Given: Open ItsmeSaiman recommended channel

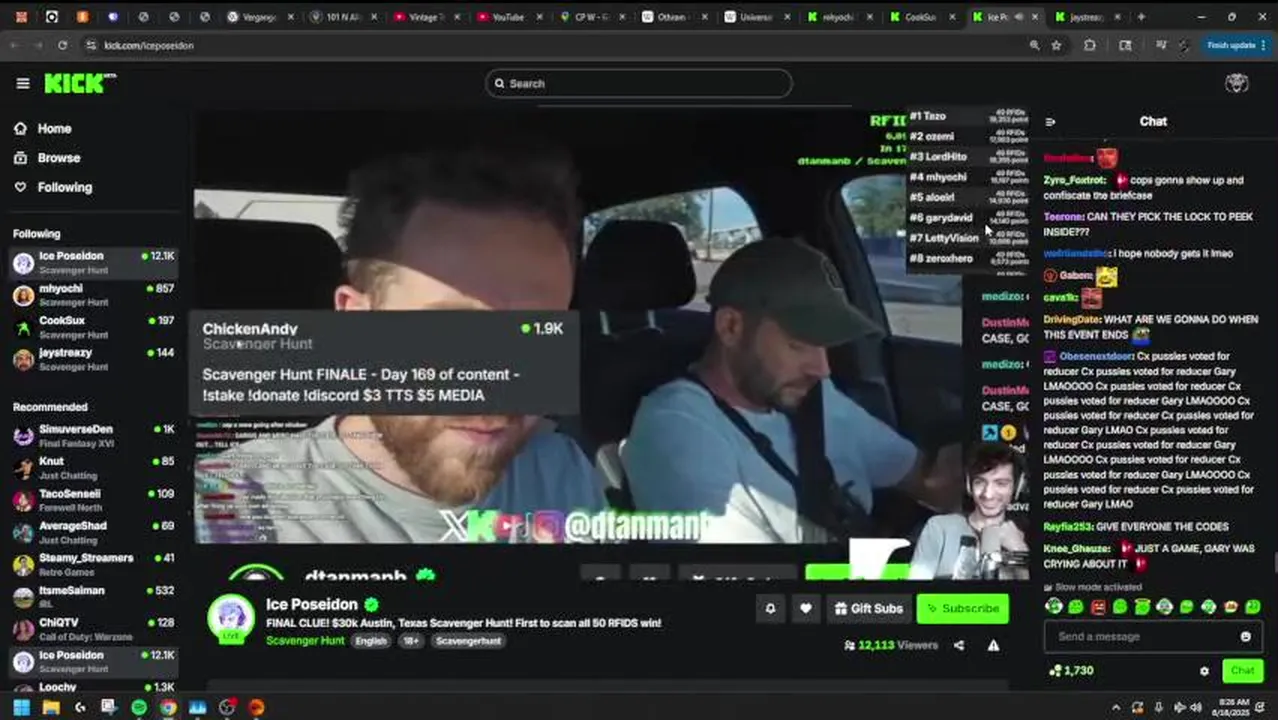Looking at the screenshot, I should [94, 596].
